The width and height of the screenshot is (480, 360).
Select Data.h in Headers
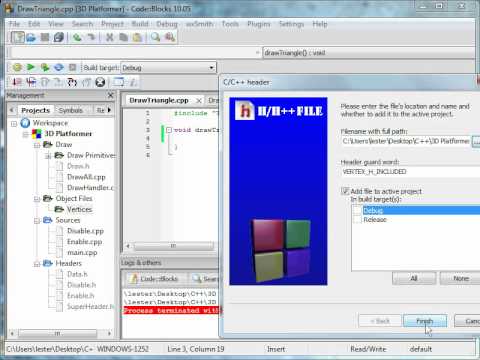77,274
